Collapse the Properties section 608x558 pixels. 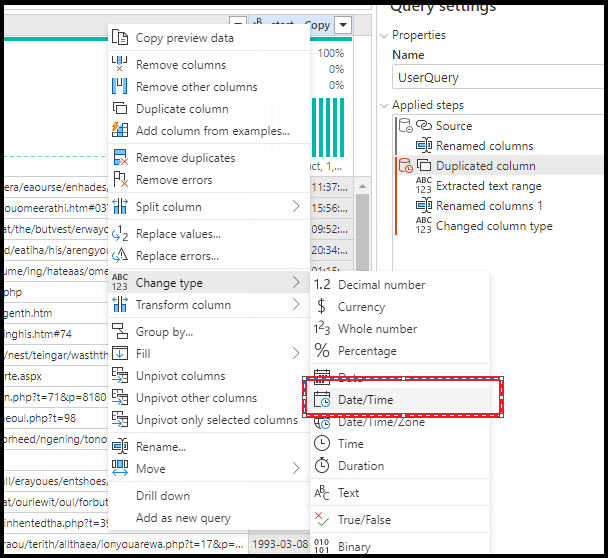(384, 36)
